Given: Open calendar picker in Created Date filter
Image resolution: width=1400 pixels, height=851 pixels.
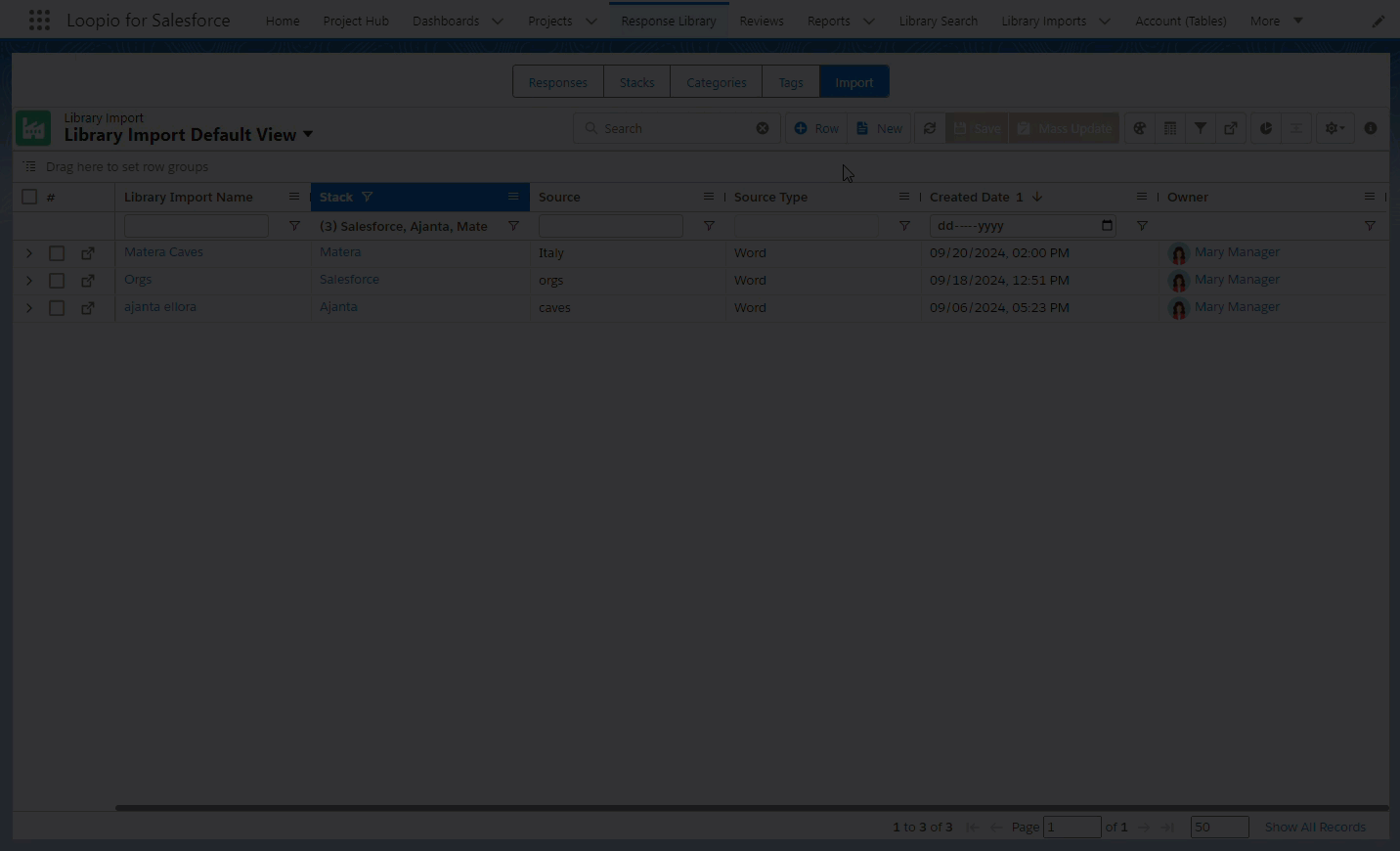Looking at the screenshot, I should pos(1107,225).
